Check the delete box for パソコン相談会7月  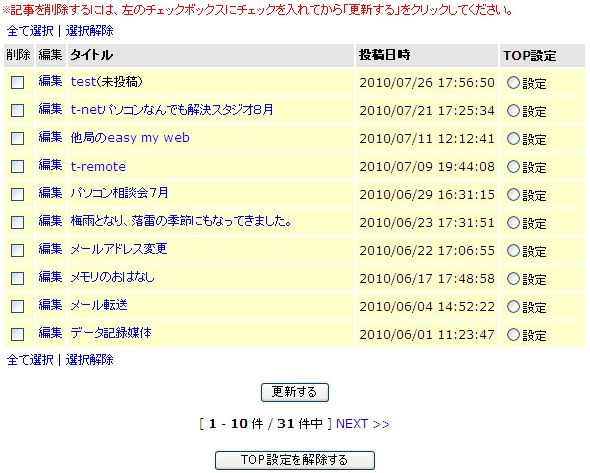[17, 195]
